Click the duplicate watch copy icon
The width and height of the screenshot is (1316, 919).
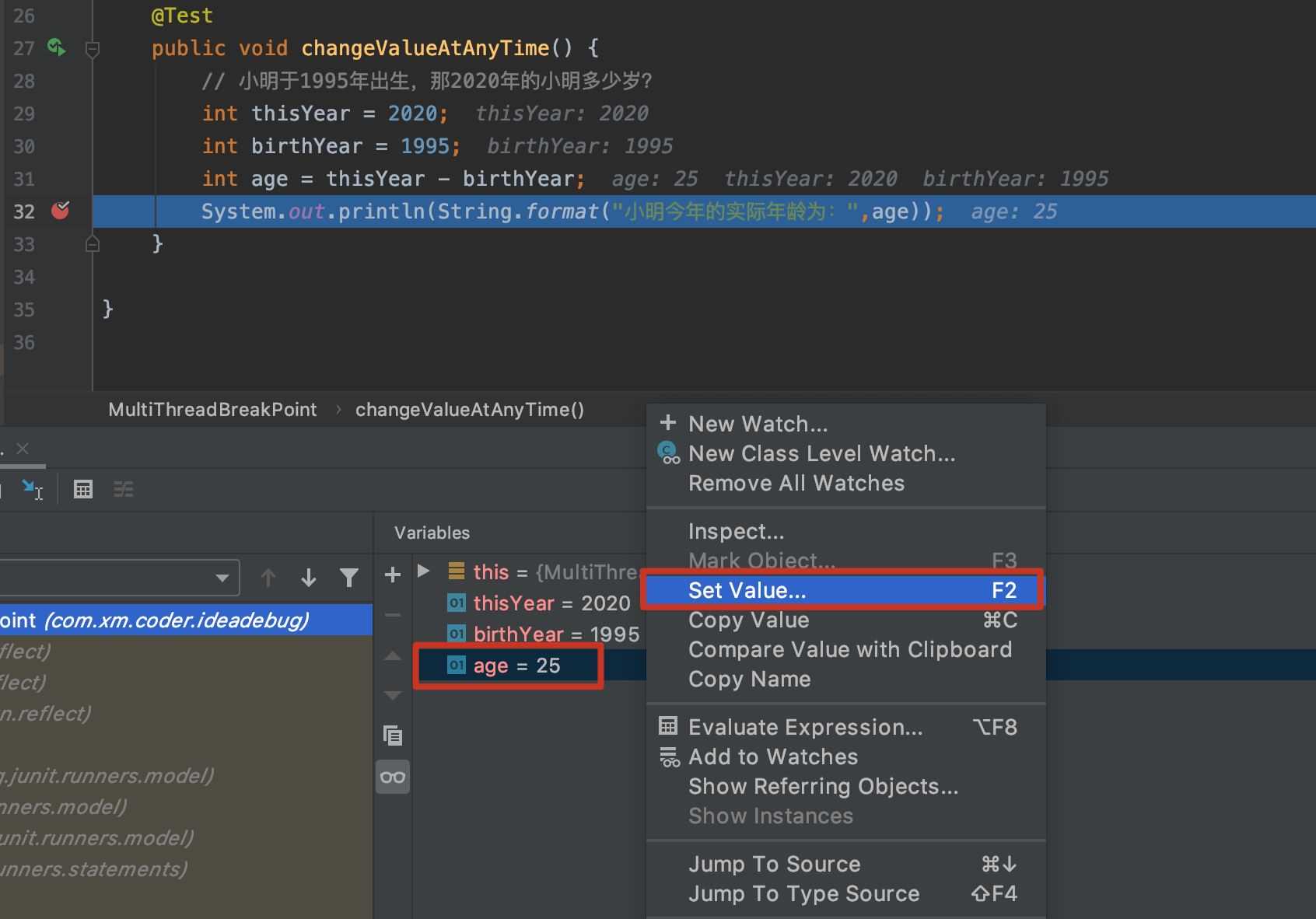tap(393, 735)
